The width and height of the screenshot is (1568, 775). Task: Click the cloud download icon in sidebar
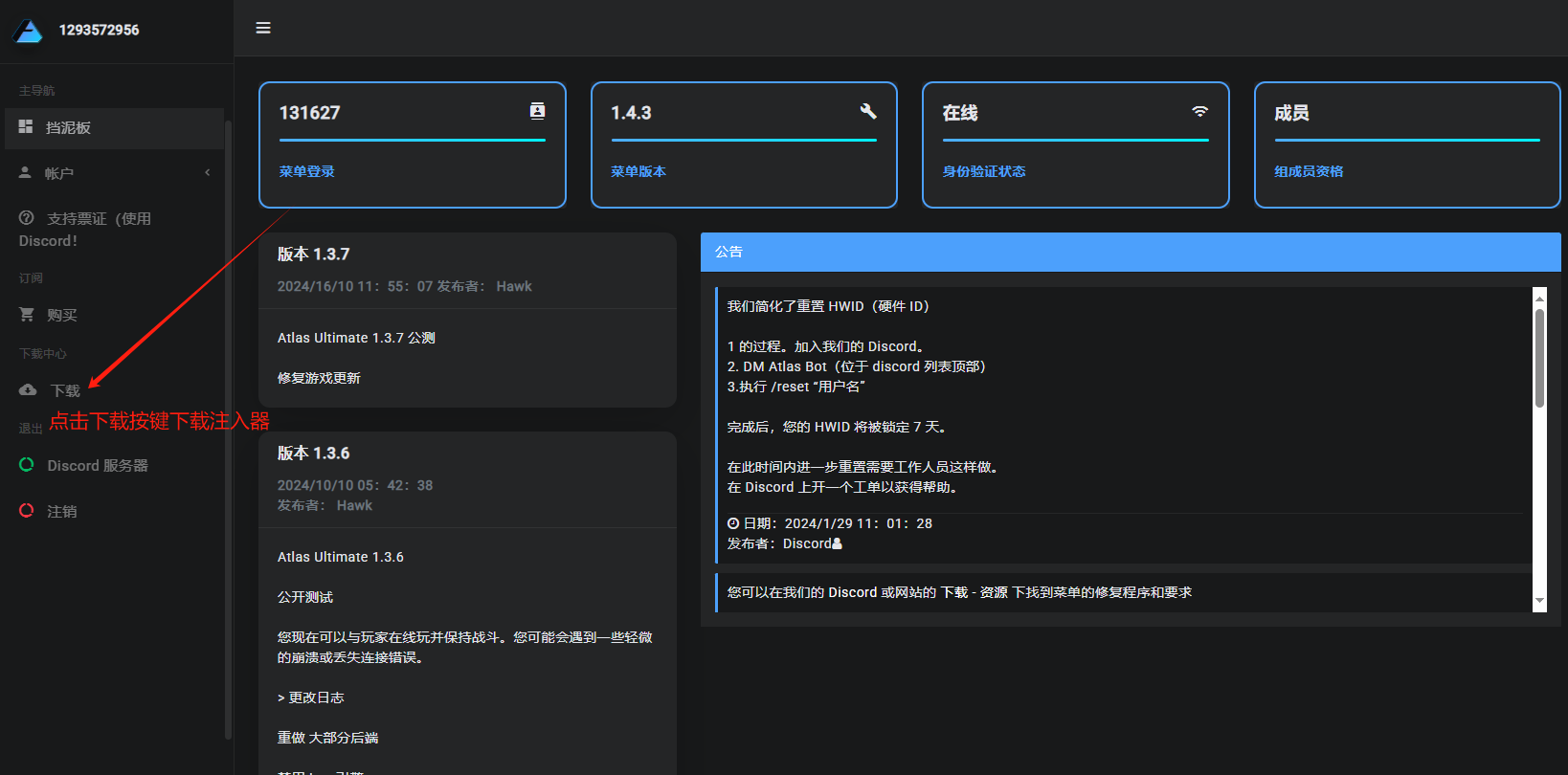pyautogui.click(x=28, y=390)
